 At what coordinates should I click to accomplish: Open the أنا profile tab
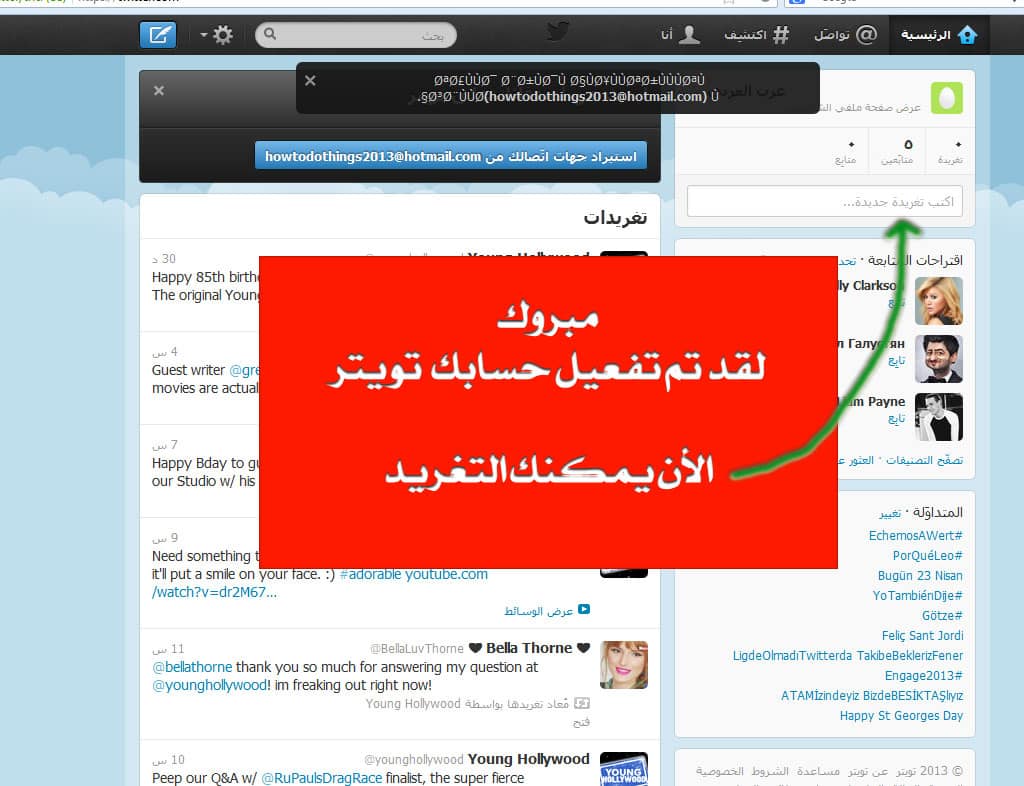(x=680, y=35)
